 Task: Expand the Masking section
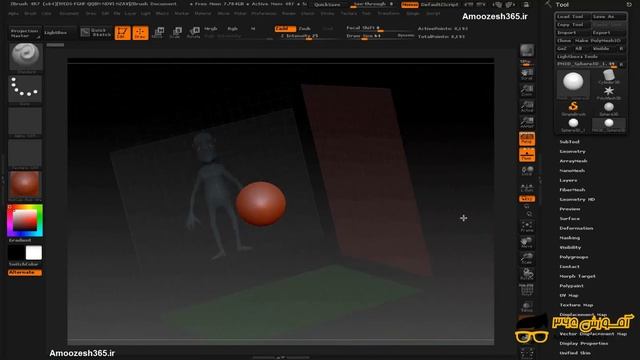coord(569,238)
